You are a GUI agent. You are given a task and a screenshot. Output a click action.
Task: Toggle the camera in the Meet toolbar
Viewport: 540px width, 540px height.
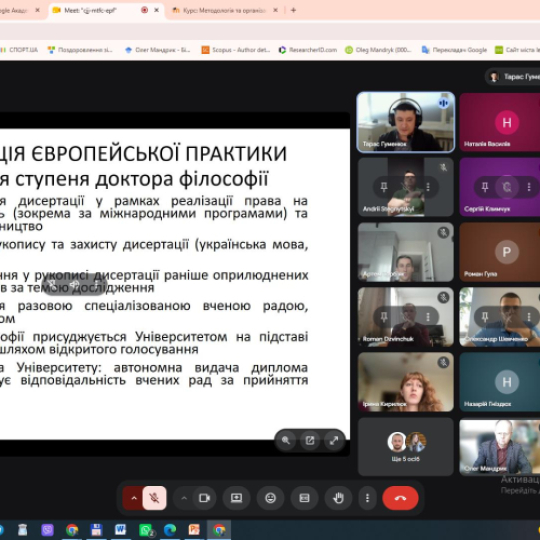tap(204, 498)
